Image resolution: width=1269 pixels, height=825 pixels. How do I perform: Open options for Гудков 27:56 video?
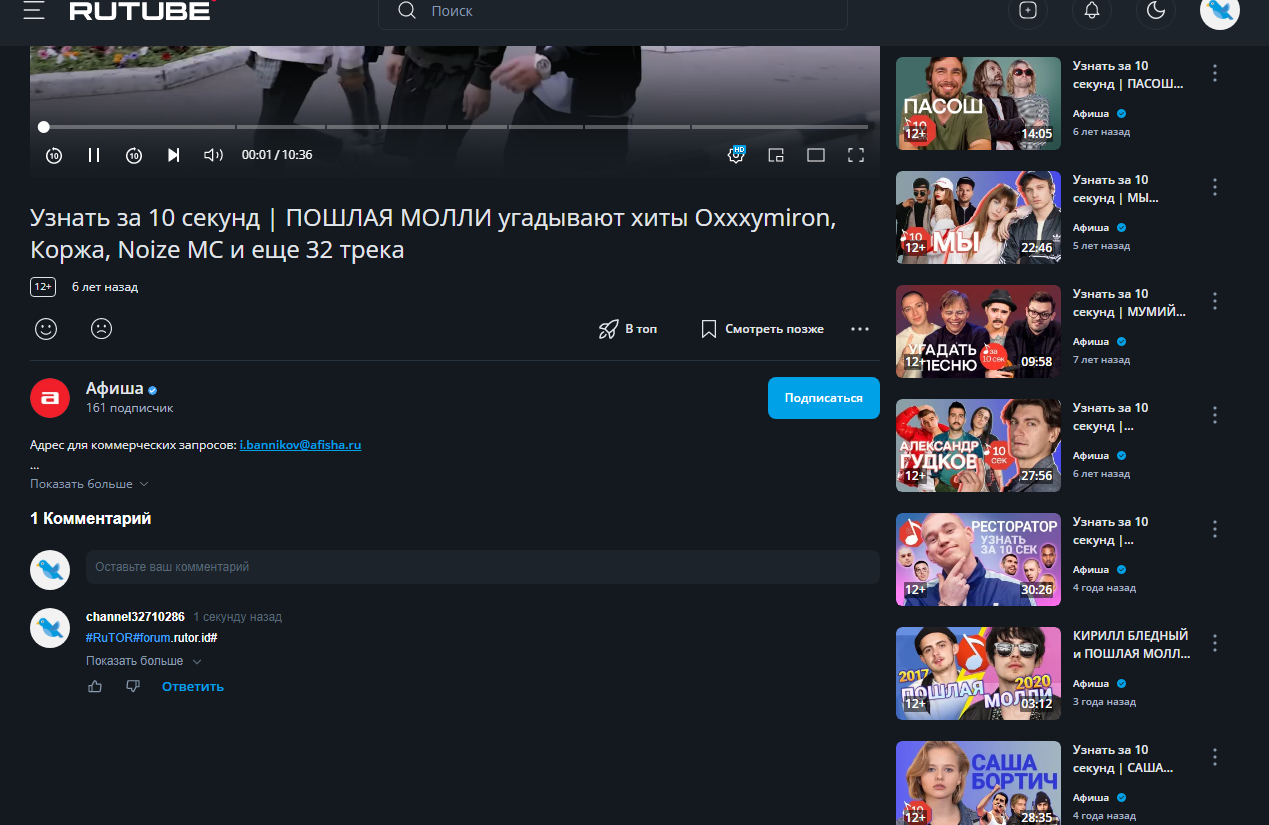coord(1215,415)
